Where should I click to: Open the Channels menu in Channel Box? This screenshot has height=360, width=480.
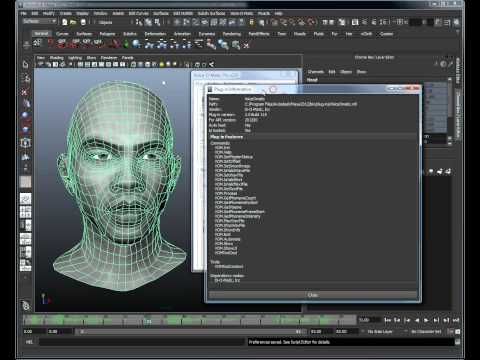click(x=315, y=72)
